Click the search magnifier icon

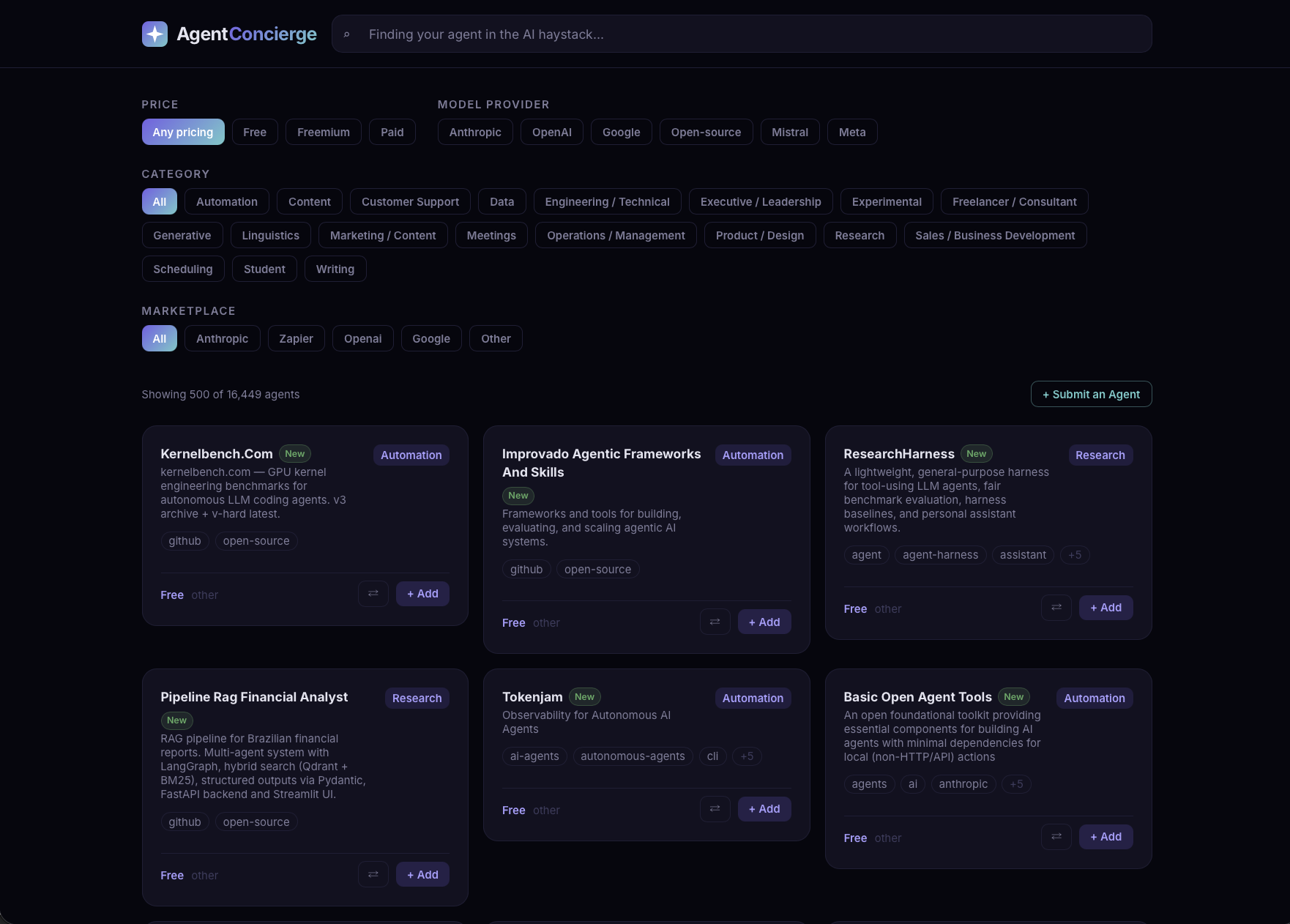point(347,34)
